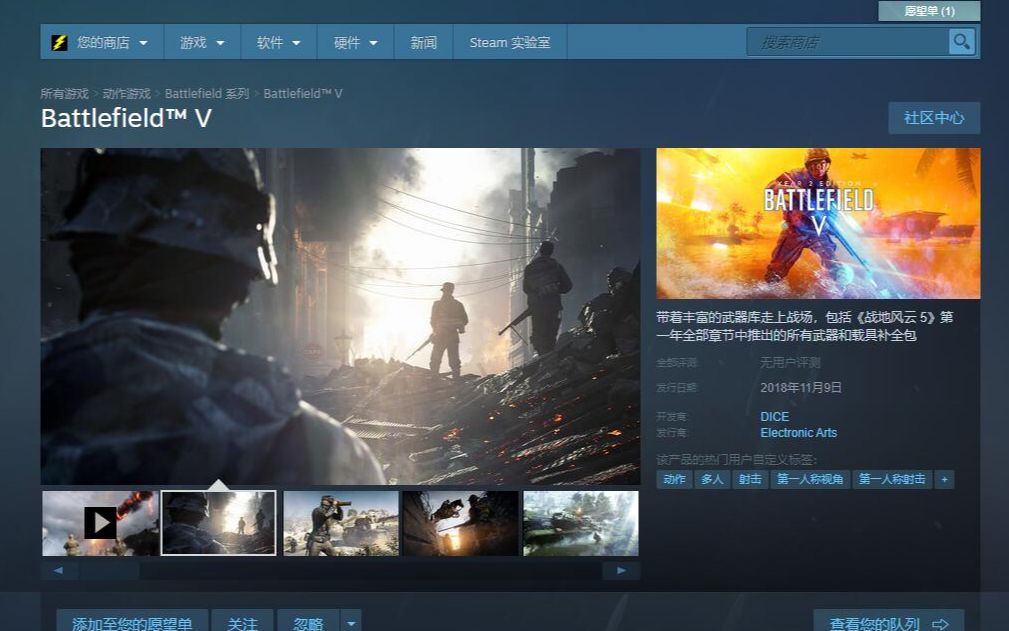Click the Battlefield™ V breadcrumb text

(x=302, y=94)
